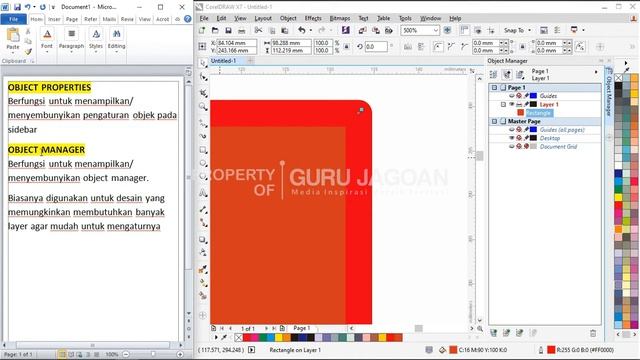Open the Layer Manager View flyout
This screenshot has height=360, width=640.
(520, 74)
